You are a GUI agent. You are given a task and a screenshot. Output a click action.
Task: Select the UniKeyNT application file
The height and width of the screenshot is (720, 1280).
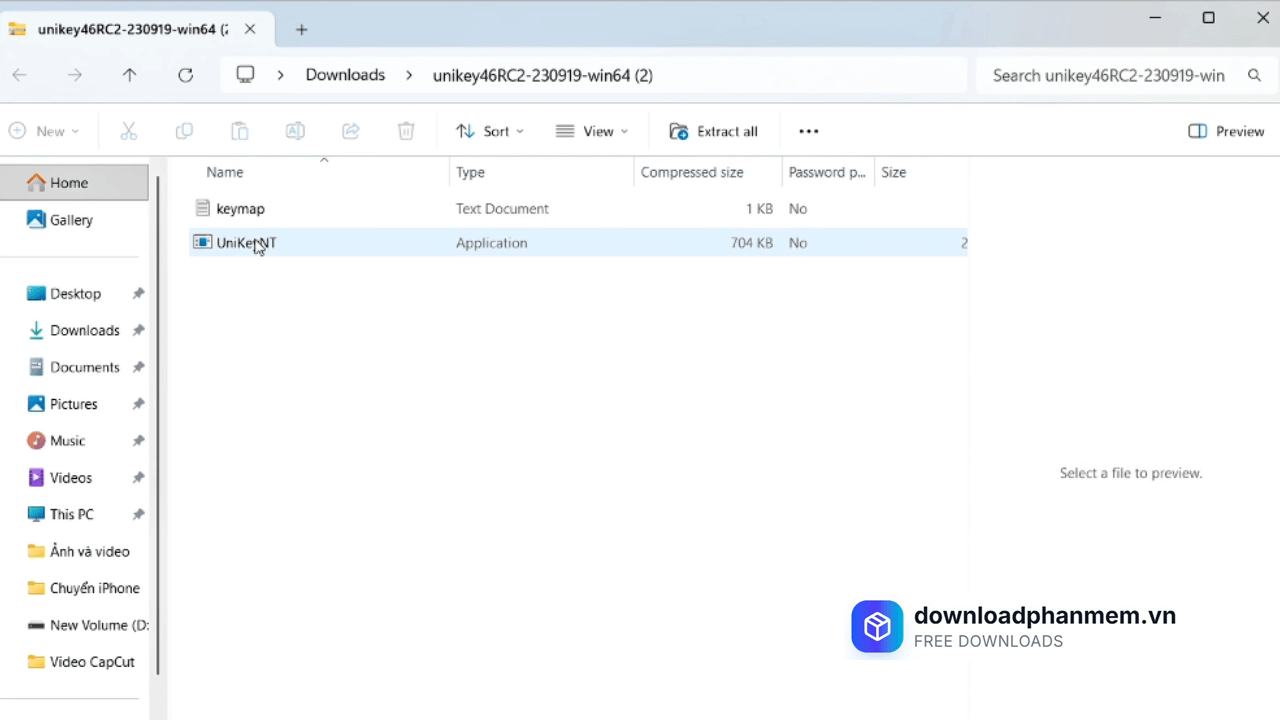[x=246, y=243]
